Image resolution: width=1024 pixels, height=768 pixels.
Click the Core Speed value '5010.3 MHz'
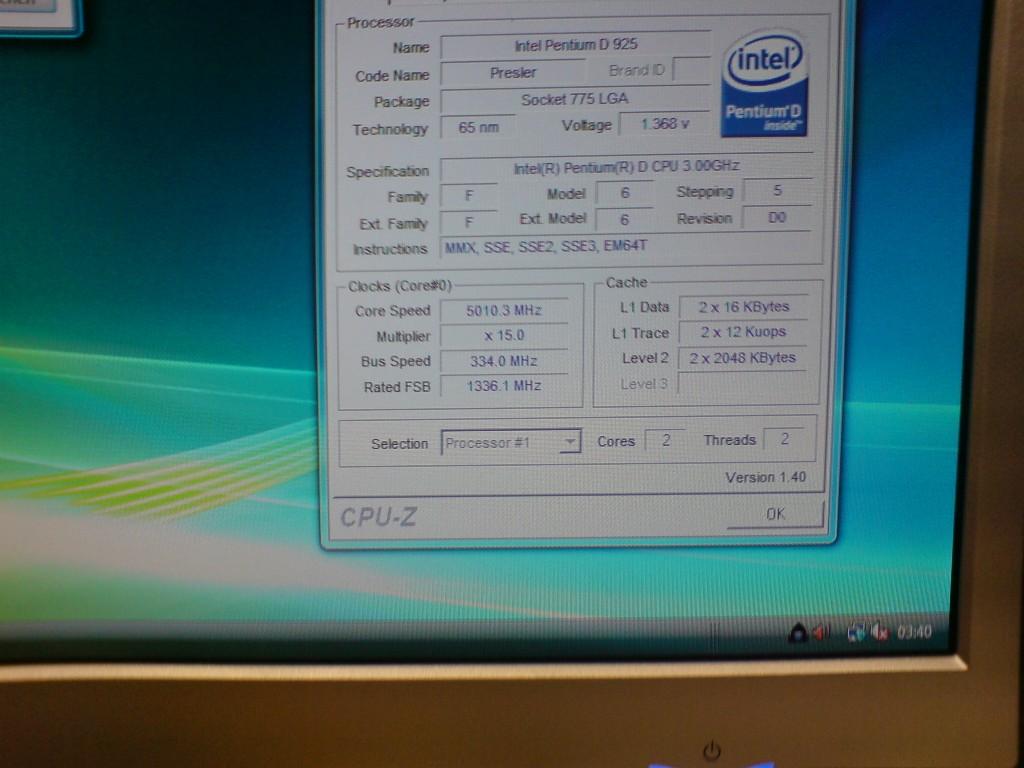(504, 310)
